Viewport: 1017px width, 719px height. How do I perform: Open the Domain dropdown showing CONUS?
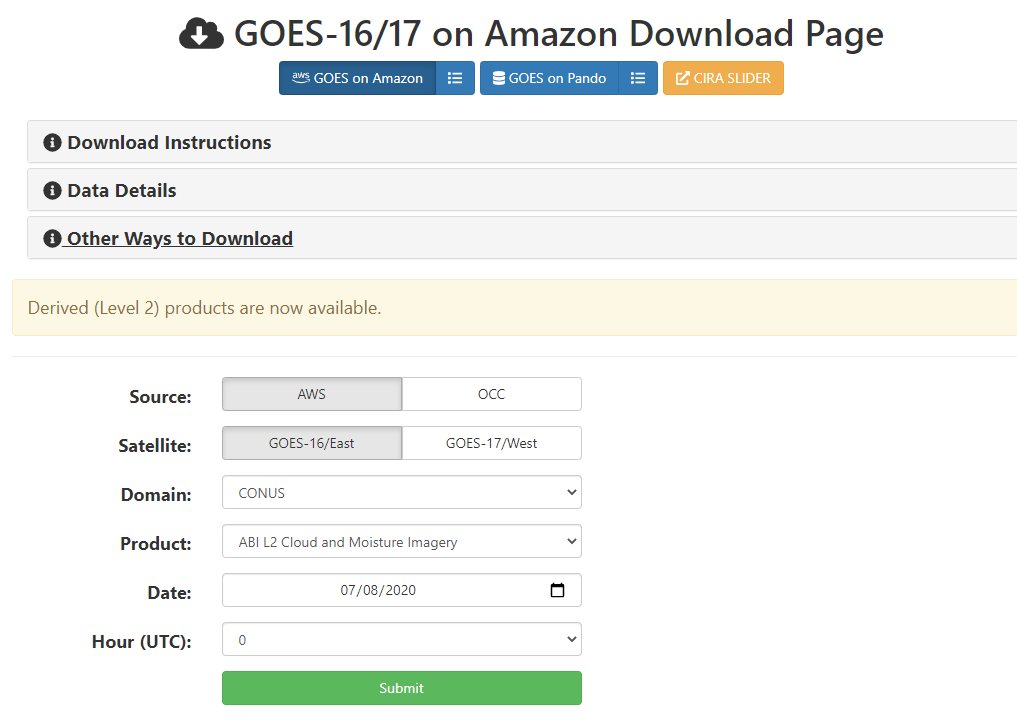coord(401,492)
